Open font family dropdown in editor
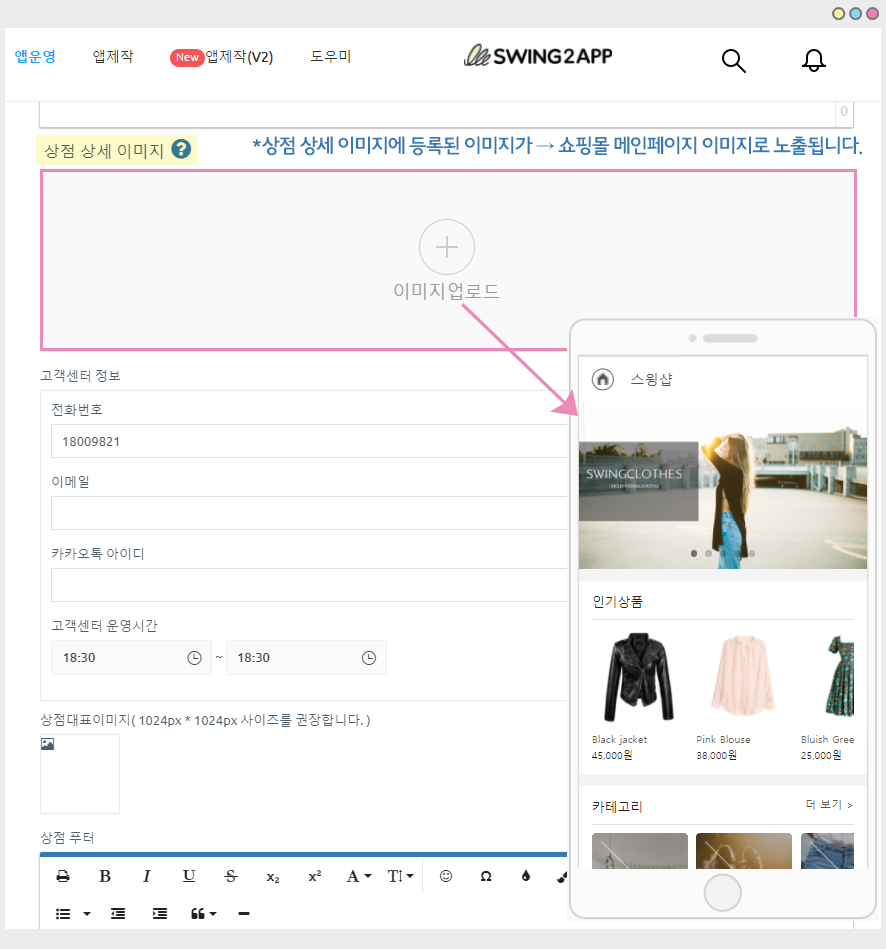The width and height of the screenshot is (886, 949). click(358, 876)
